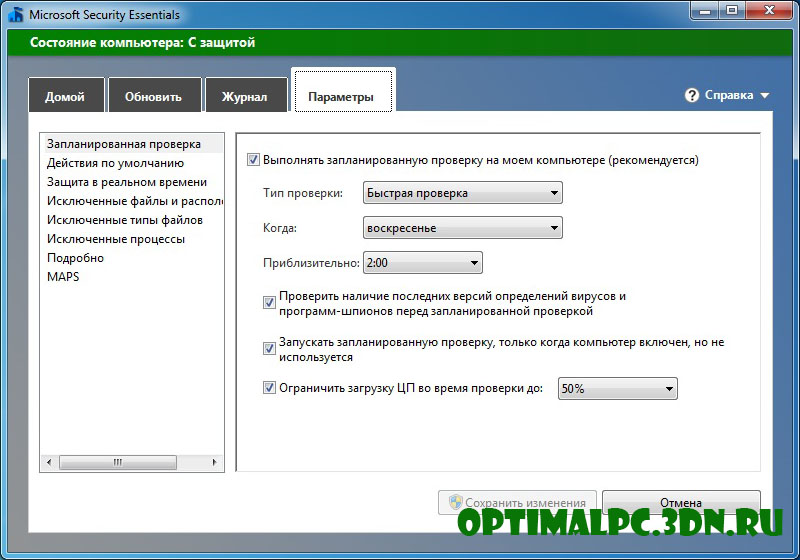
Task: Click the Сохранить изменения button
Action: (x=517, y=502)
